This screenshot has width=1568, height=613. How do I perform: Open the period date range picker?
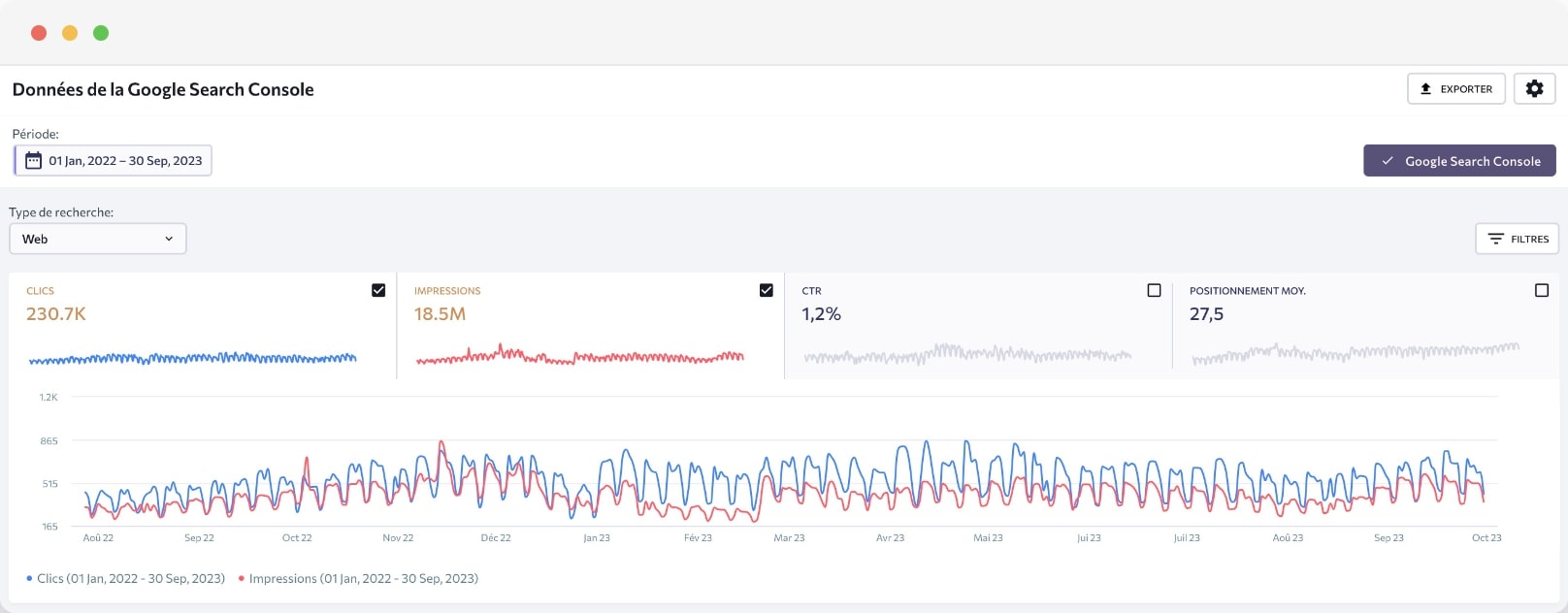[114, 160]
